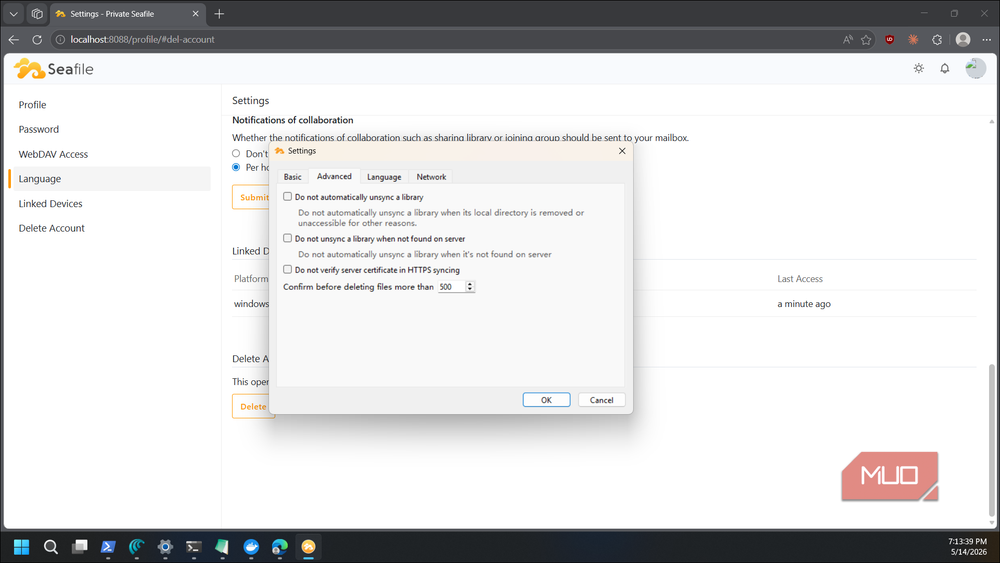Open PowerShell from the taskbar
The height and width of the screenshot is (563, 1000).
coord(108,546)
